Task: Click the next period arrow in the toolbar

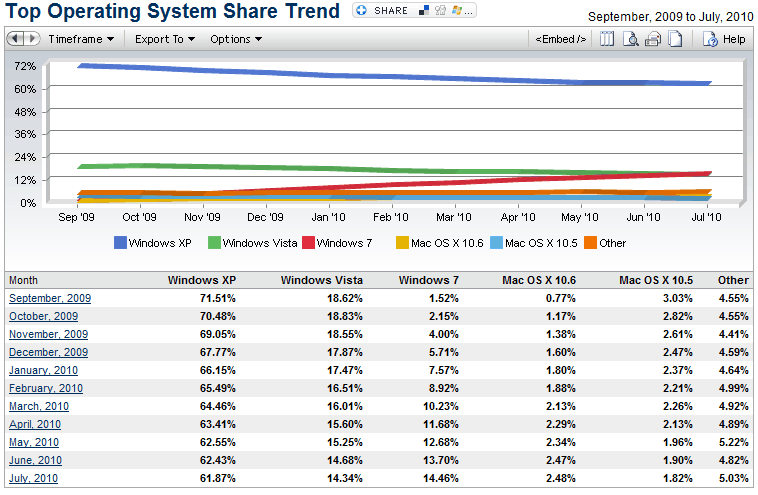Action: point(32,40)
